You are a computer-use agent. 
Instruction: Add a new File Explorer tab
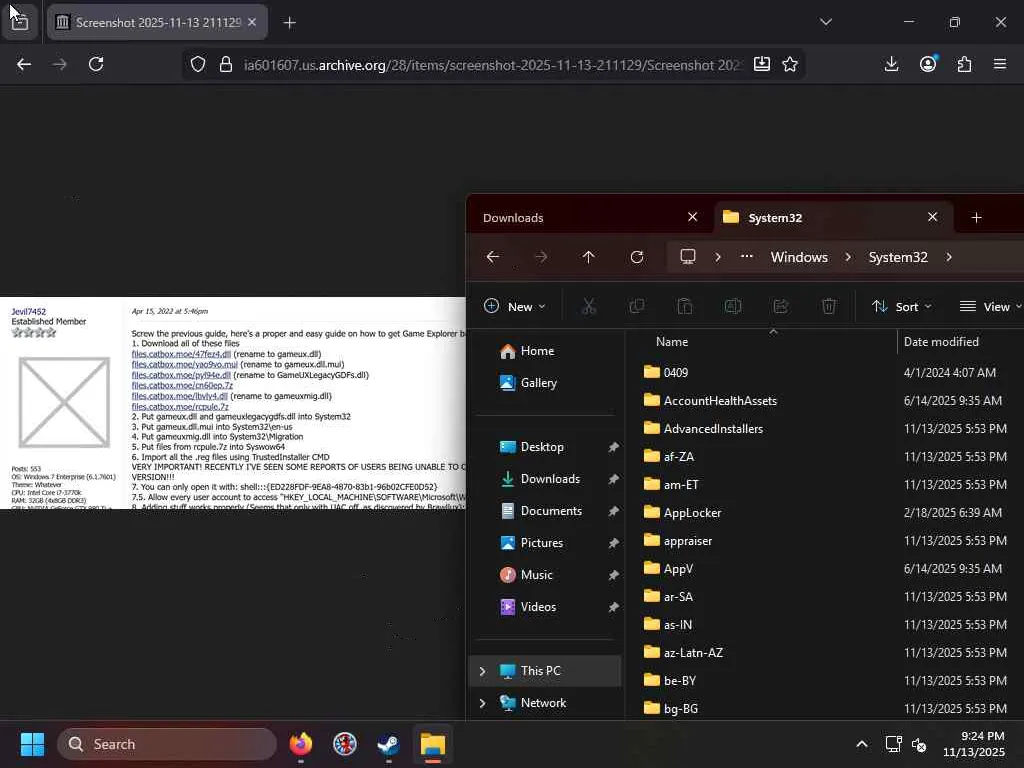pos(976,217)
